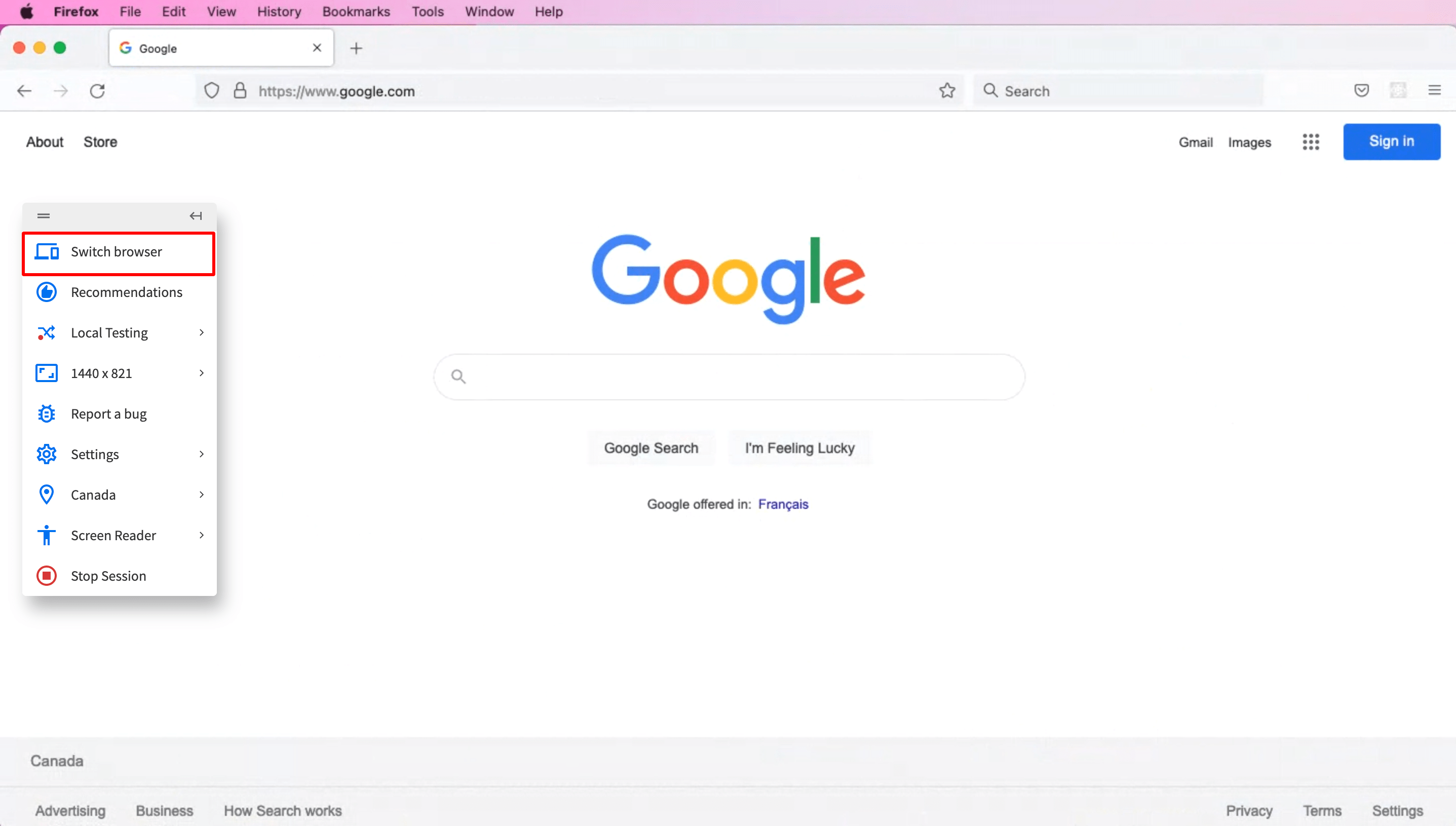Report a bug via the bug icon
Image resolution: width=1456 pixels, height=826 pixels.
108,414
